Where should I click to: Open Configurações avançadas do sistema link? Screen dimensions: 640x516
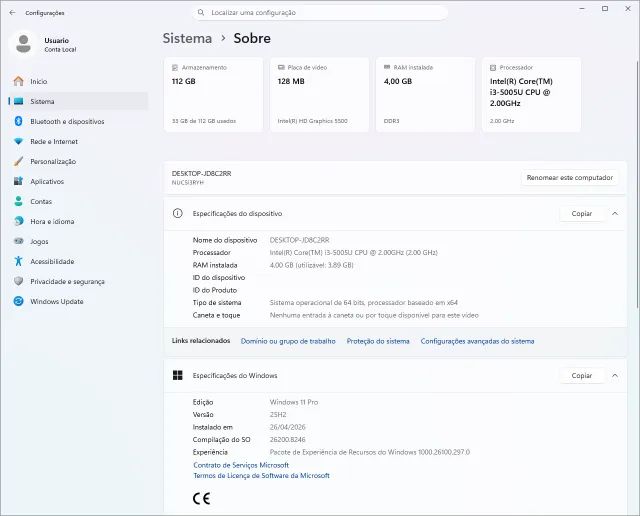tap(477, 341)
